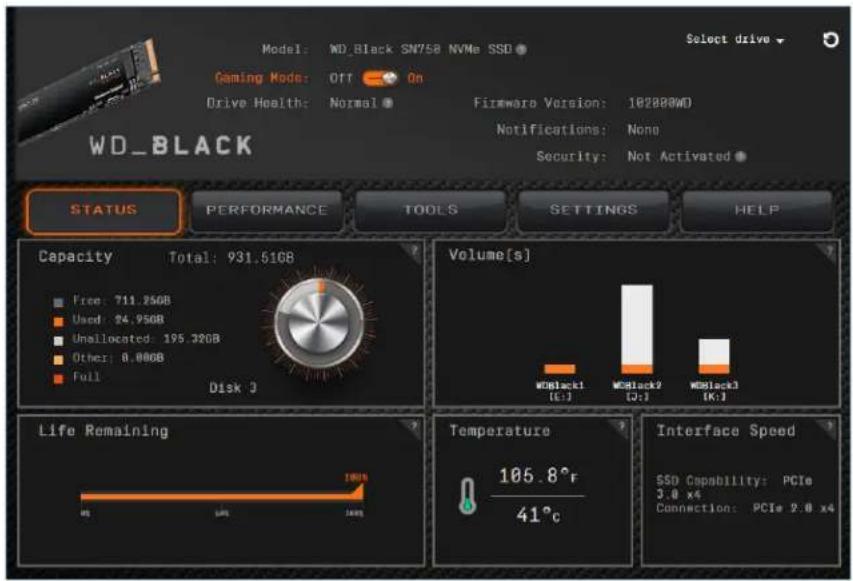Screen dimensions: 853x581
Task: Click the Other legend color swatch
Action: [x=58, y=360]
